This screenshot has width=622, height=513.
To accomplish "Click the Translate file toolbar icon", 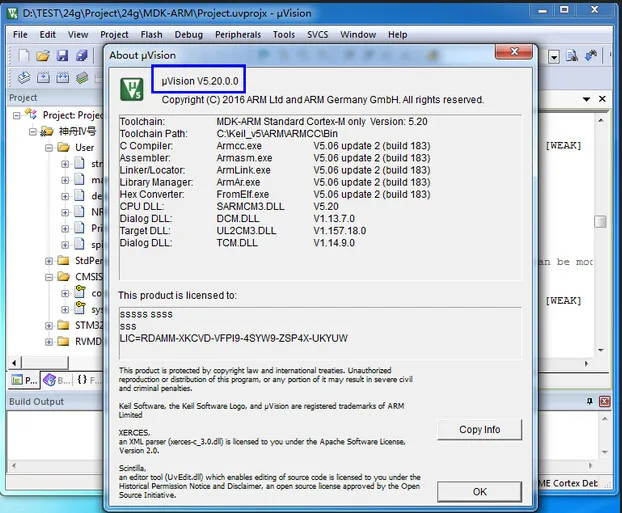I will click(23, 77).
